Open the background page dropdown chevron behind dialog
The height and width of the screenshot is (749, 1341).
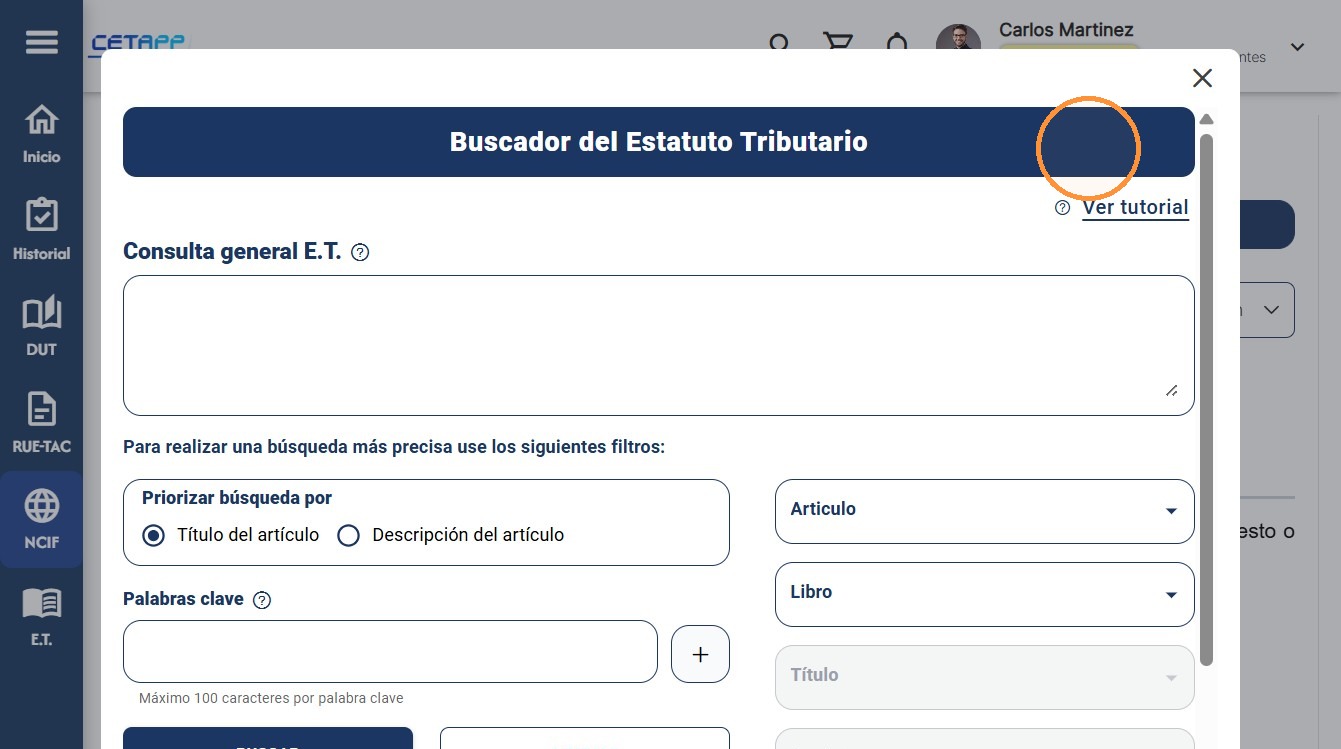pyautogui.click(x=1271, y=310)
